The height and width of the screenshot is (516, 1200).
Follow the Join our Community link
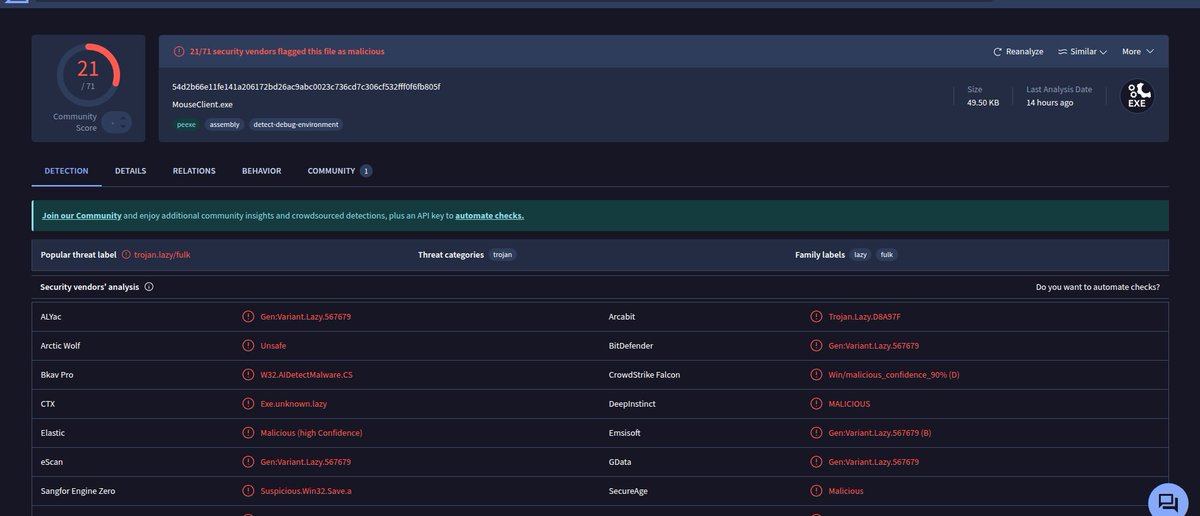tap(82, 215)
